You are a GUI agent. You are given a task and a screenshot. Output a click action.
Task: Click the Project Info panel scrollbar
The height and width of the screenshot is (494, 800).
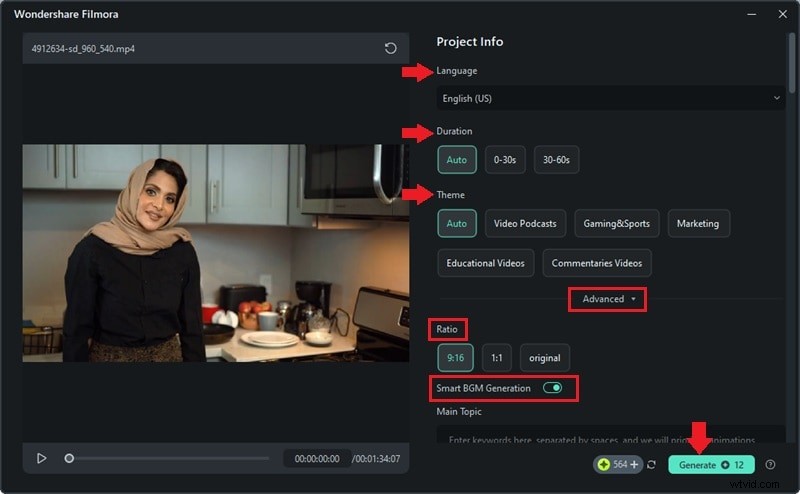tap(792, 63)
